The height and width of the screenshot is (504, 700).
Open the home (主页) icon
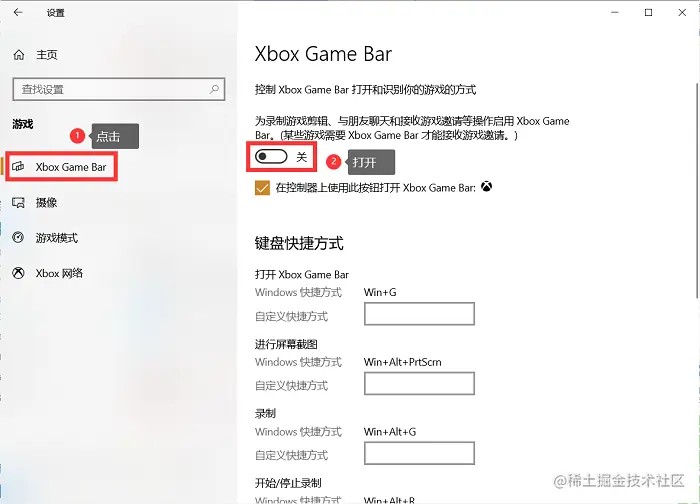[19, 55]
